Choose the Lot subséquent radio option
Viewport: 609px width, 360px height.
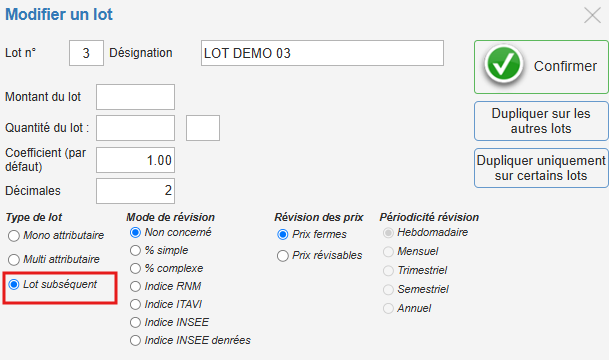pyautogui.click(x=14, y=285)
